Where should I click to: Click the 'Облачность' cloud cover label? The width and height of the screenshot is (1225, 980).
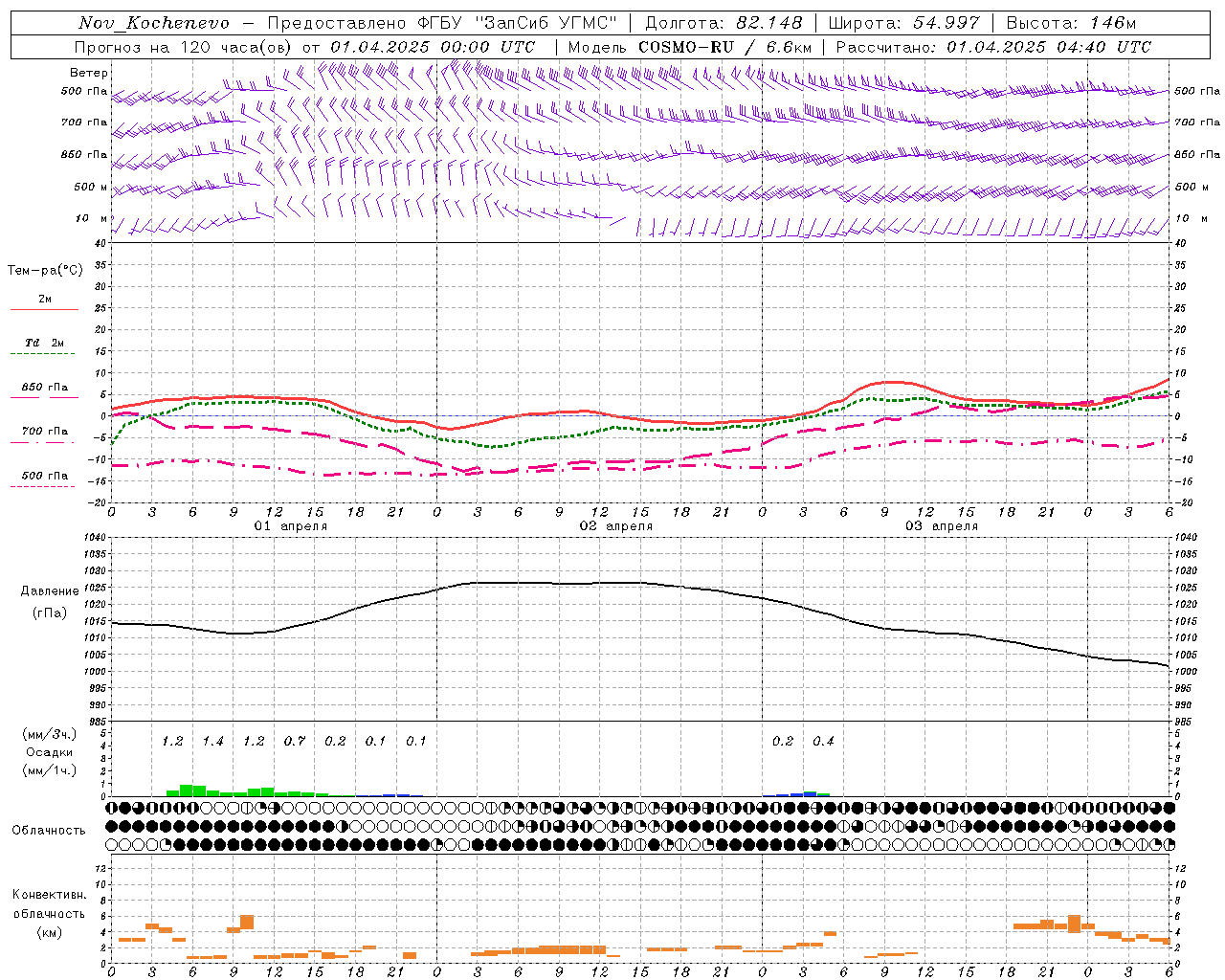[49, 830]
